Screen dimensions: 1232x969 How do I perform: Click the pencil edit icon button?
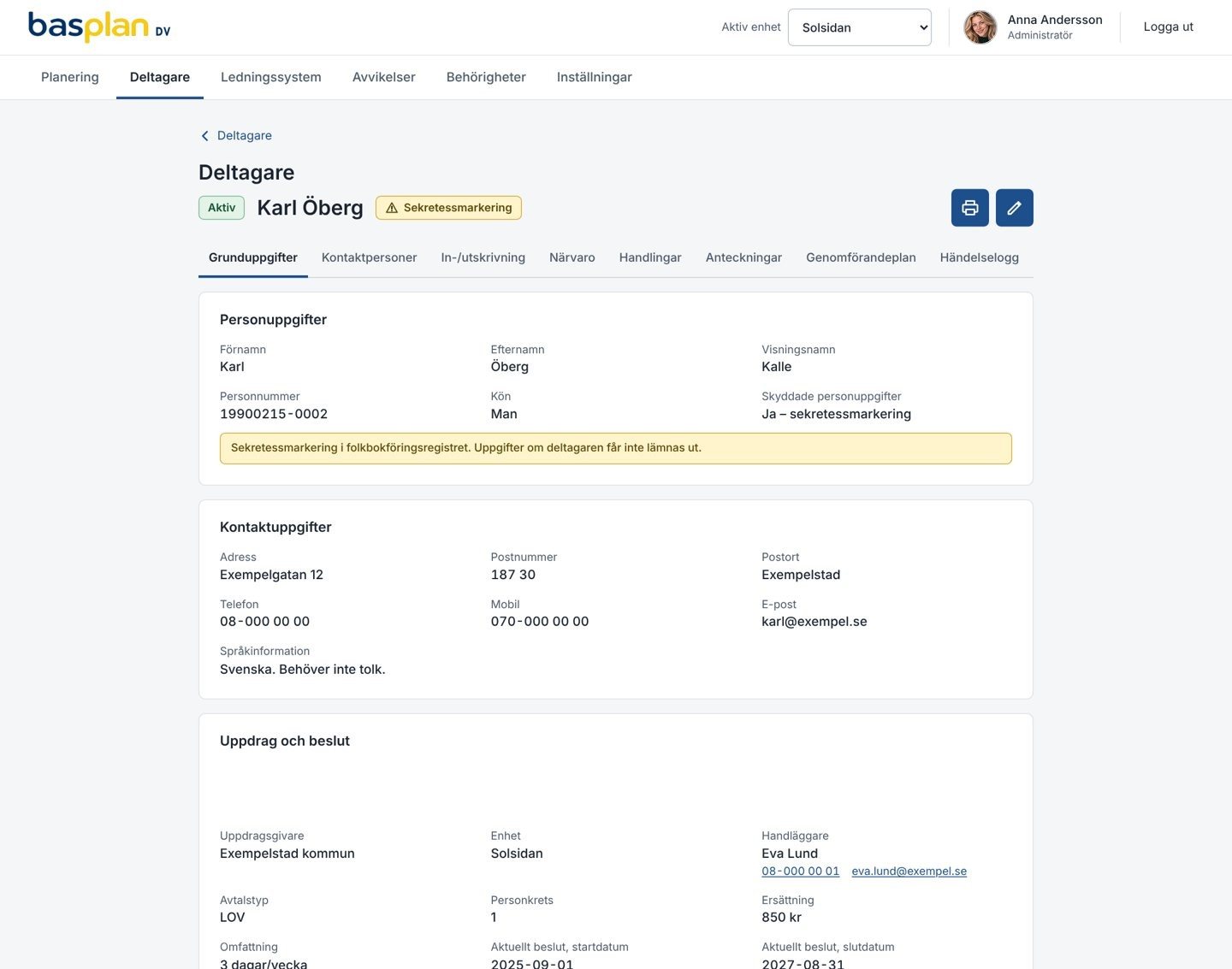1014,208
